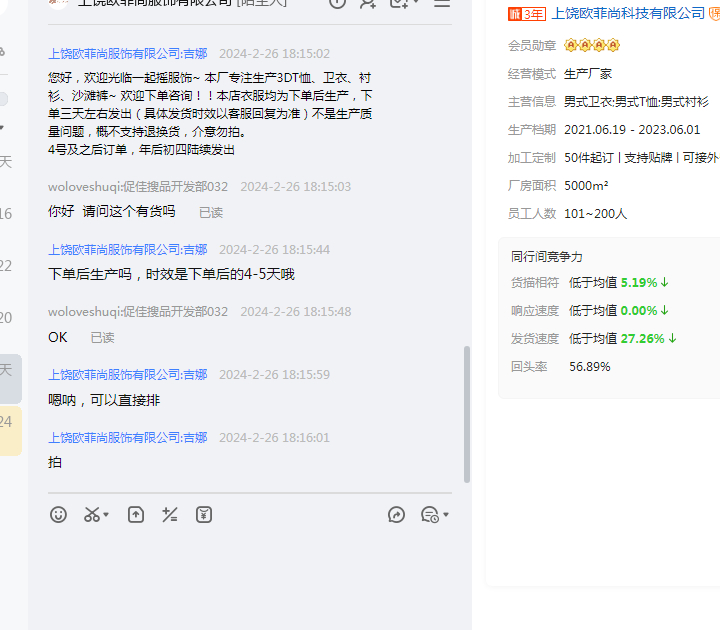Click sender name in first 18:15:02 message
The width and height of the screenshot is (720, 630).
click(128, 54)
